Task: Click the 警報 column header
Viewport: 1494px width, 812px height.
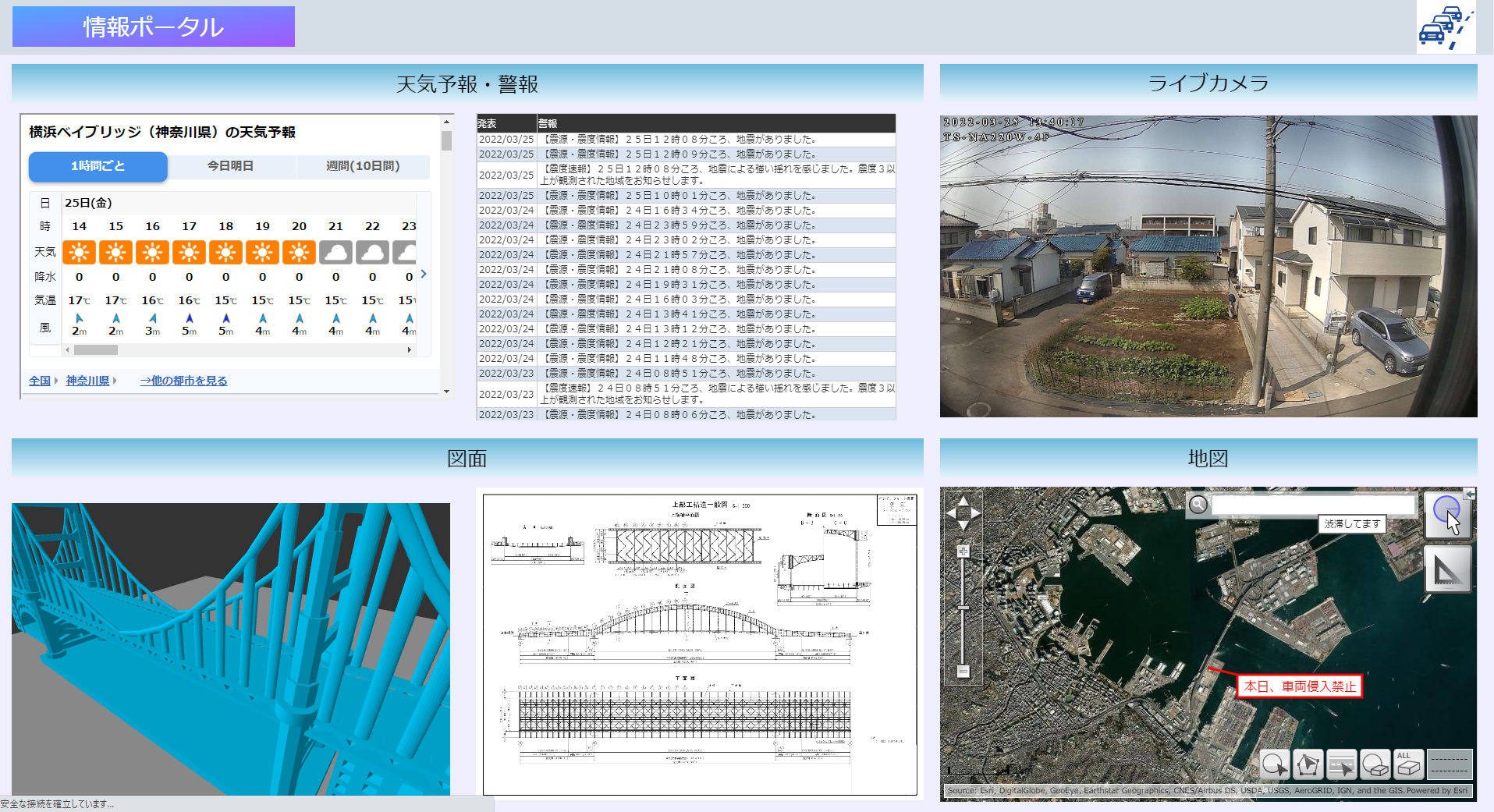Action: pyautogui.click(x=716, y=123)
